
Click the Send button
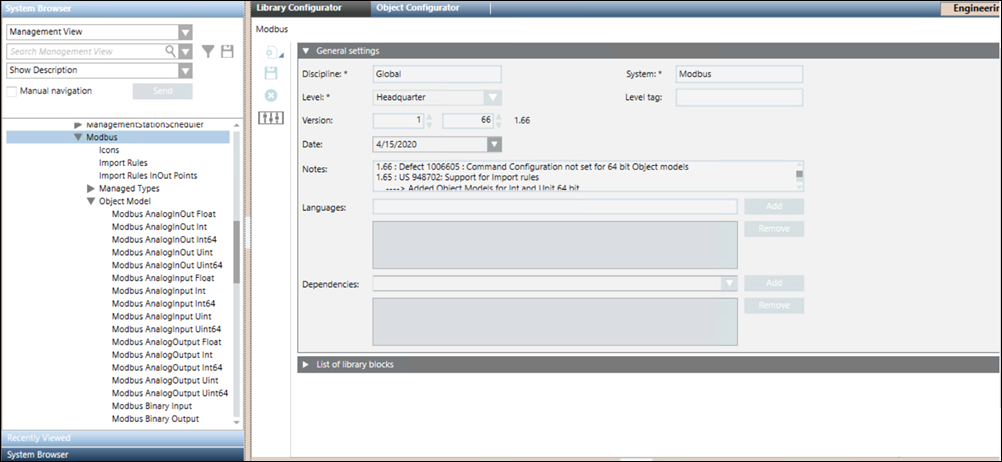pos(162,91)
